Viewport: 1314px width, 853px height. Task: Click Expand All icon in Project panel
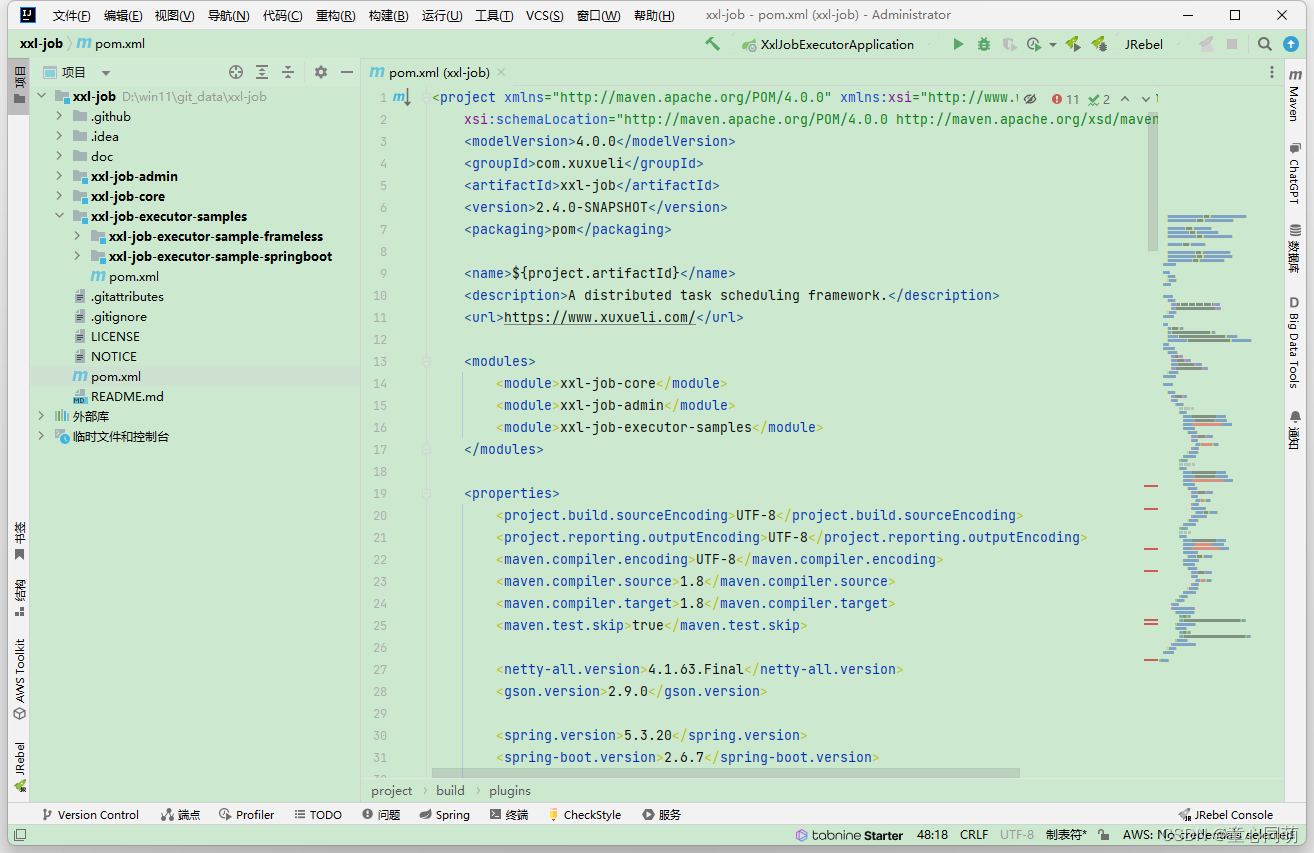262,72
